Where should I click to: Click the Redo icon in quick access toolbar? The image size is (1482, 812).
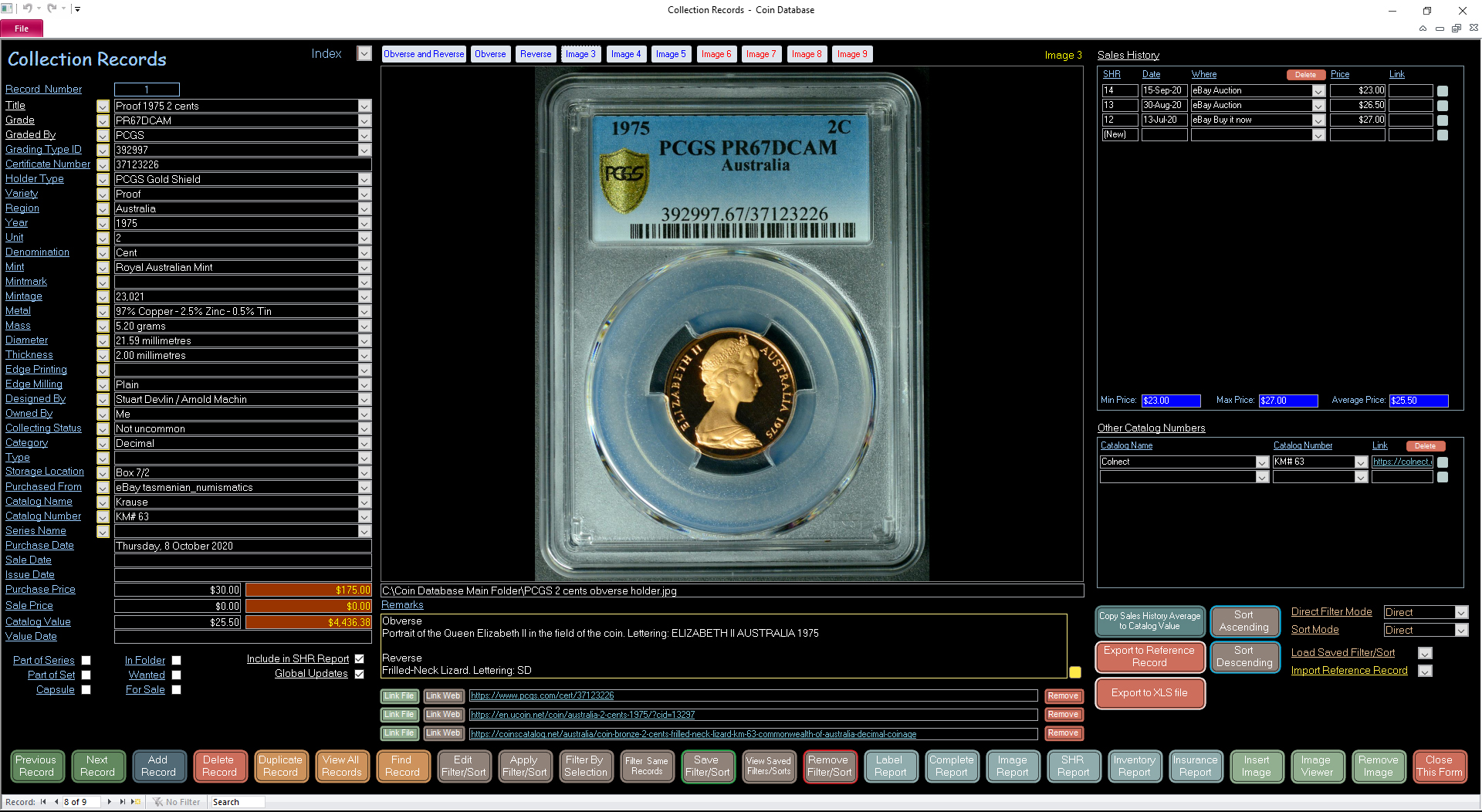(52, 8)
